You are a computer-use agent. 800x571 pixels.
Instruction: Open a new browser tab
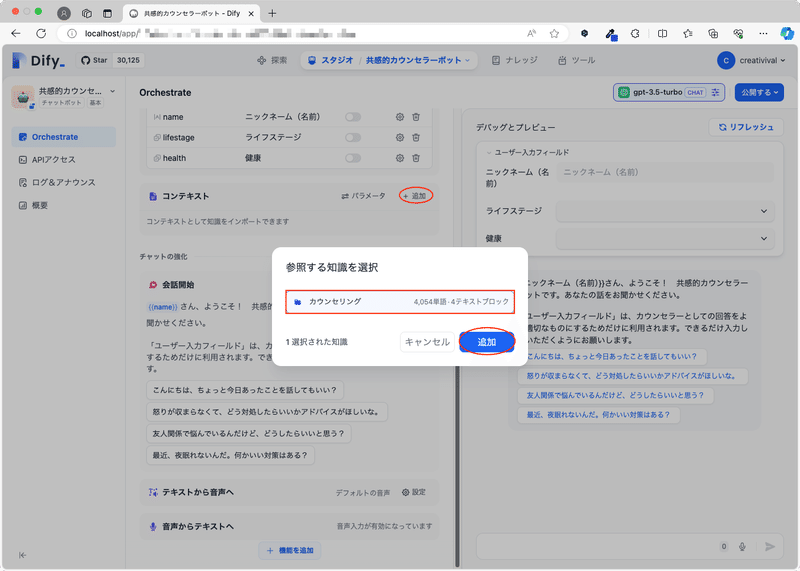point(272,13)
